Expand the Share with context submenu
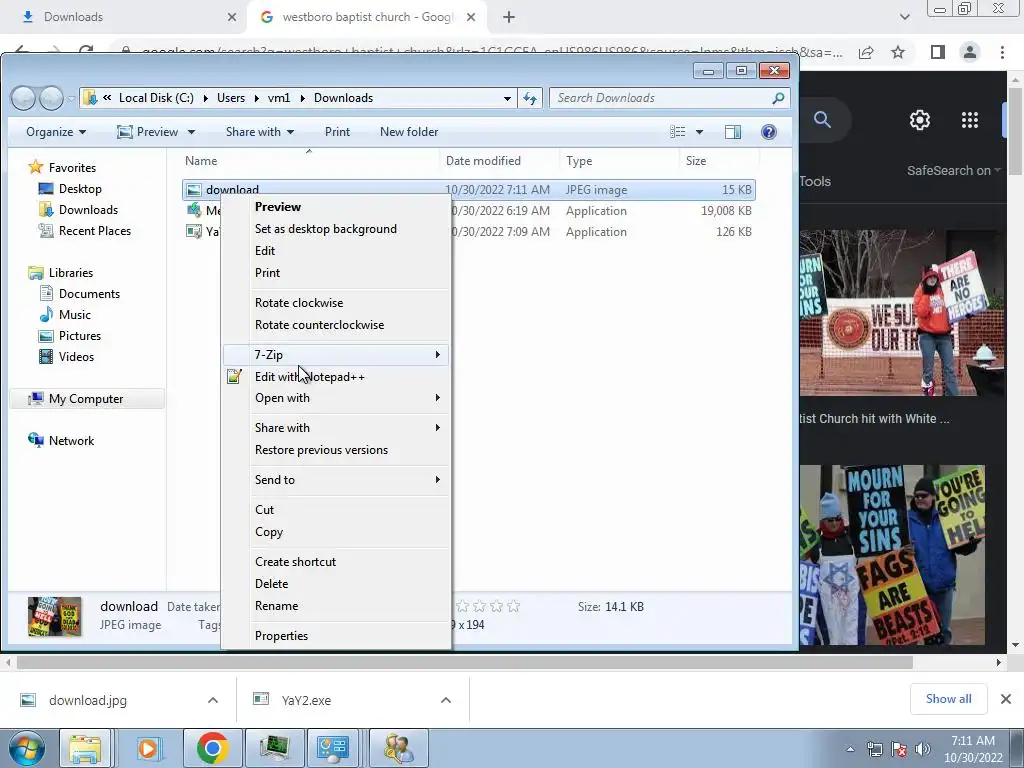The height and width of the screenshot is (768, 1024). click(x=336, y=428)
